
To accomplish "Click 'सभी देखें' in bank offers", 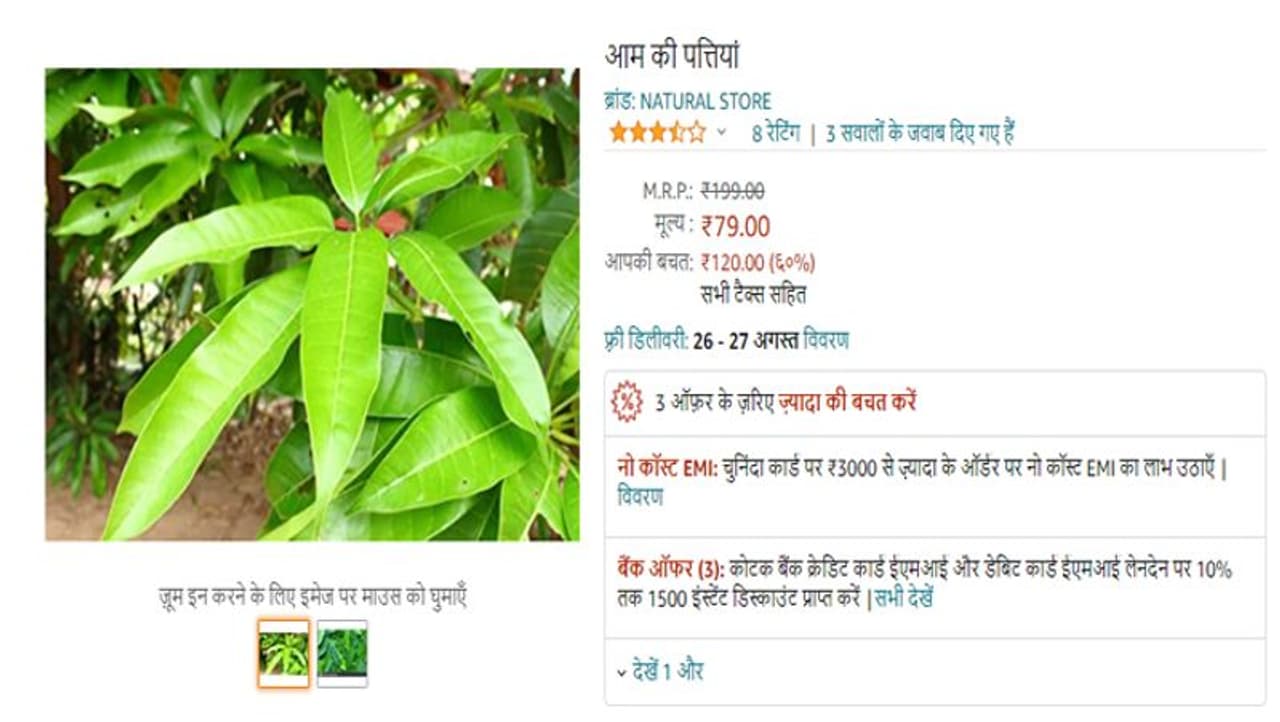I will [904, 600].
